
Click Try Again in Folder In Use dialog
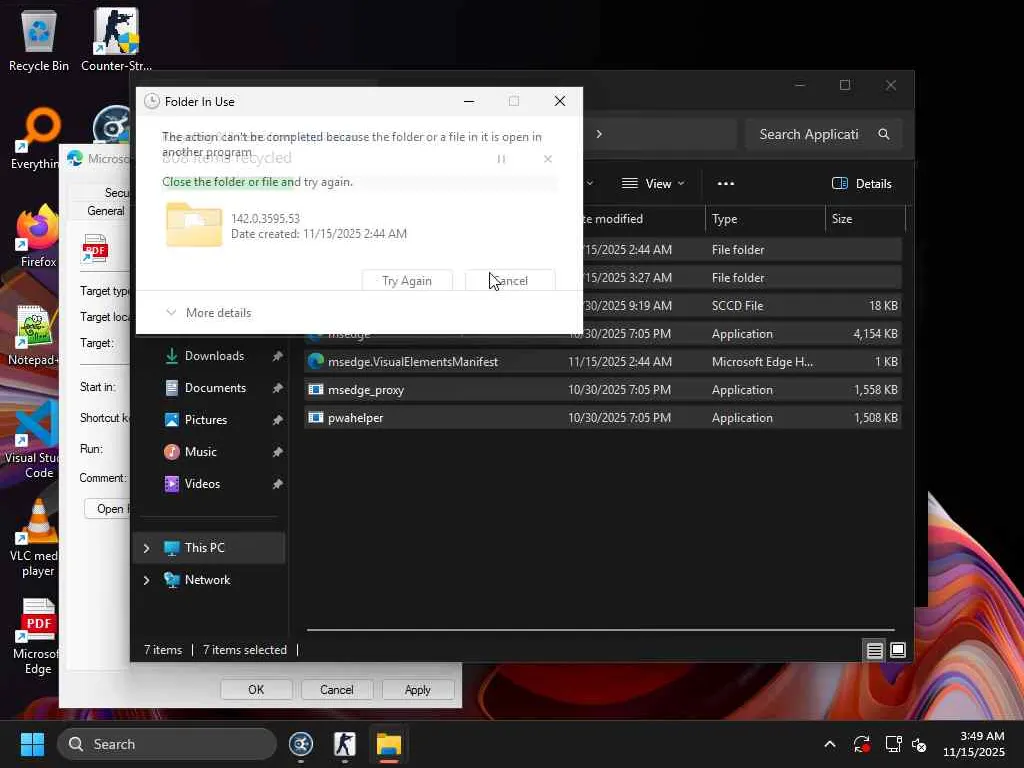tap(407, 281)
